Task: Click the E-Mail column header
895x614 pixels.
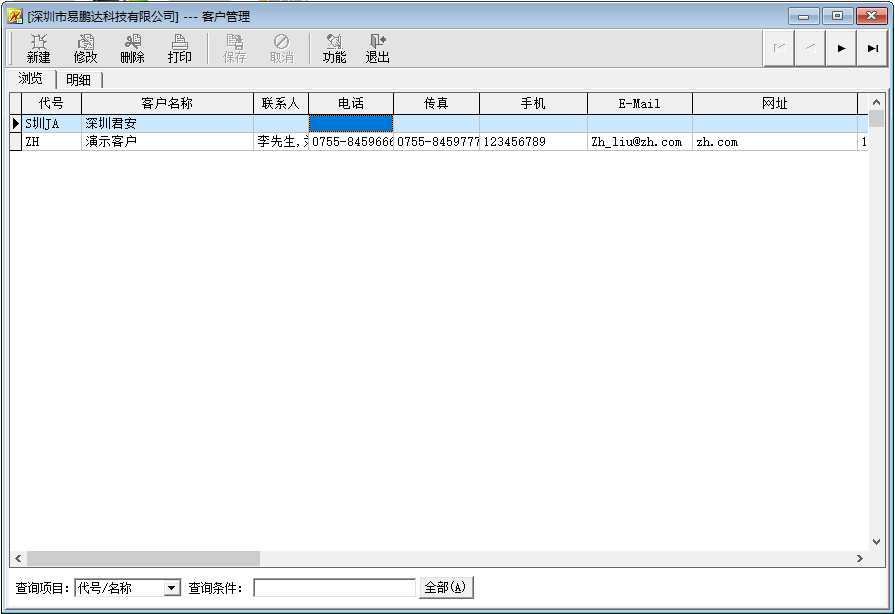Action: pyautogui.click(x=639, y=103)
